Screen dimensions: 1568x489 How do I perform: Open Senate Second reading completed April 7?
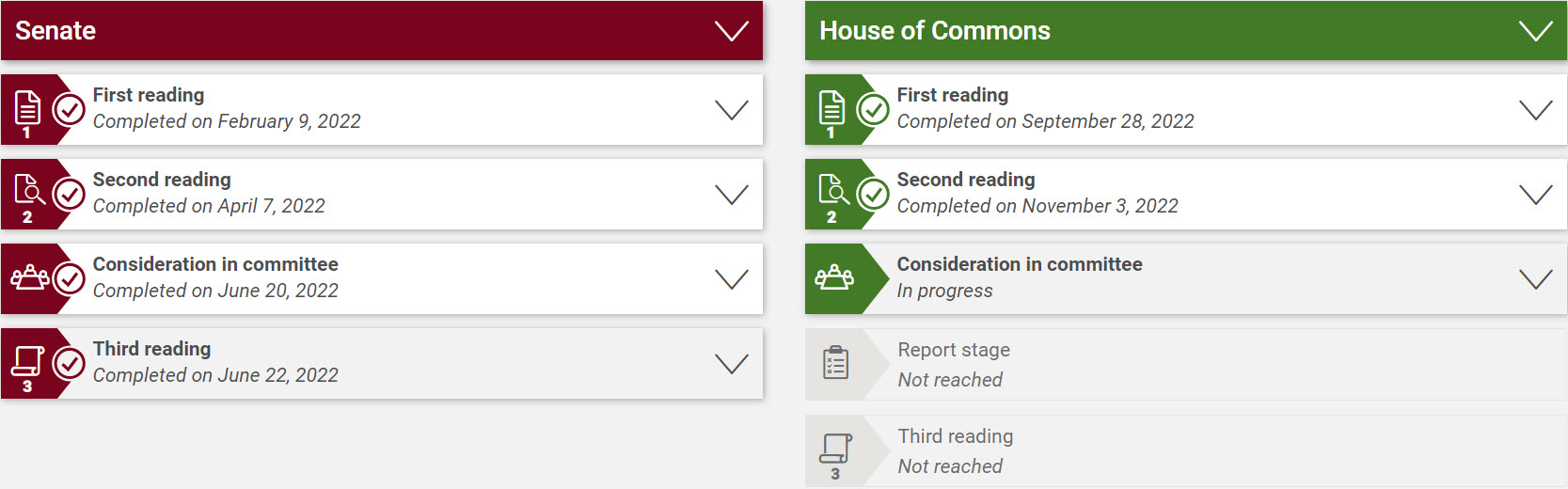pyautogui.click(x=382, y=194)
